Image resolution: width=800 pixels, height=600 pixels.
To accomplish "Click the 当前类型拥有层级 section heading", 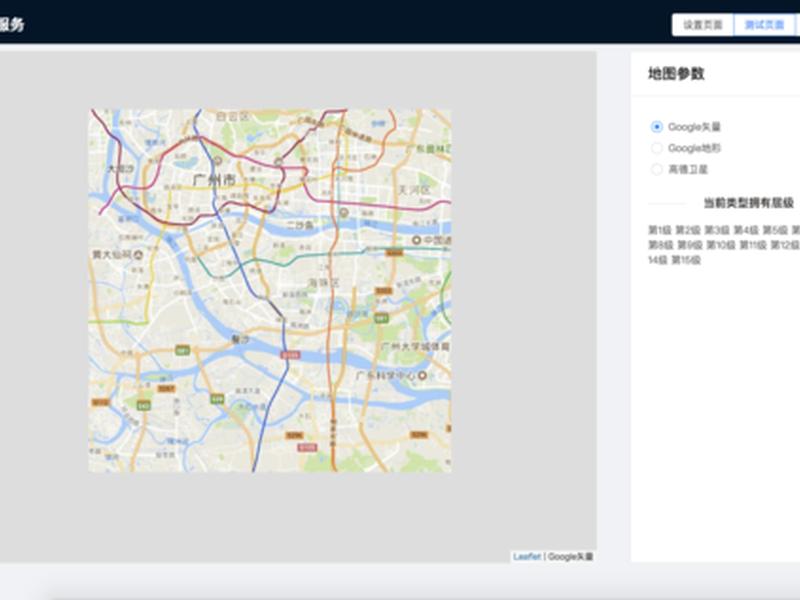I will [748, 203].
